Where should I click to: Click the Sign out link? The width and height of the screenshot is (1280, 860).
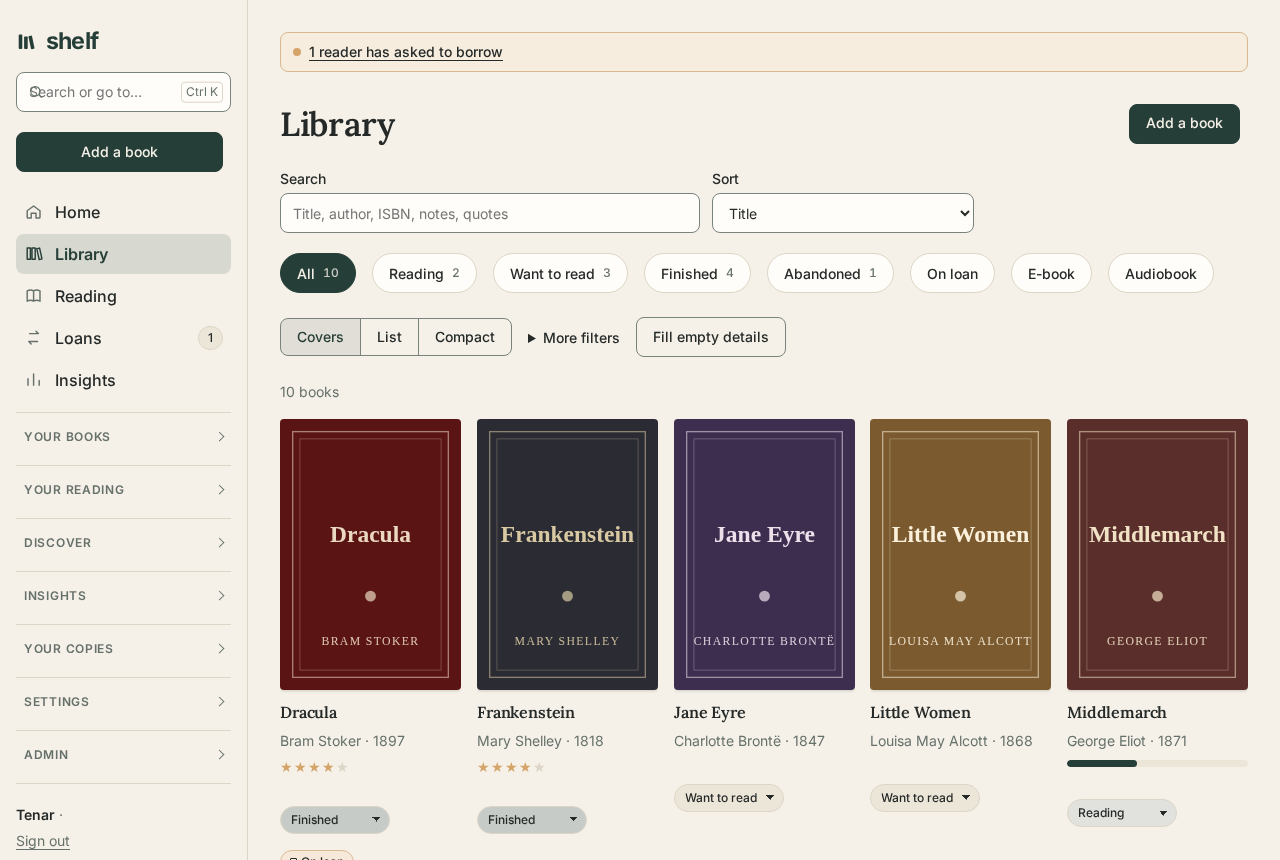(x=43, y=841)
